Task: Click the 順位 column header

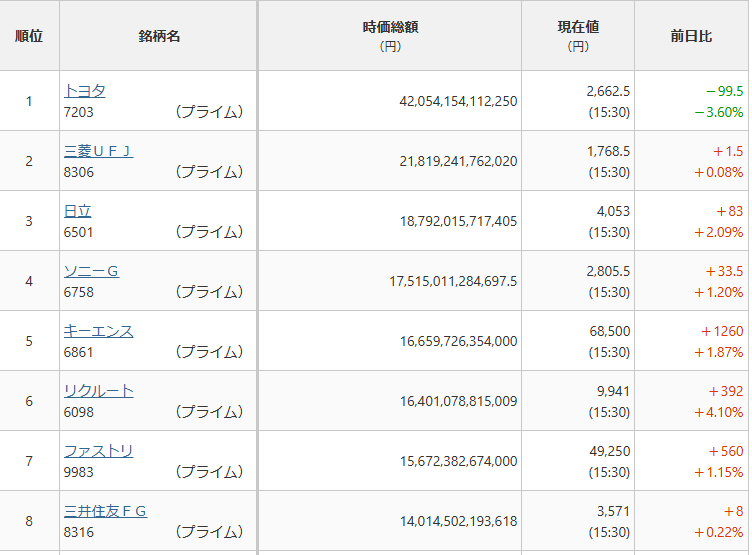Action: (x=29, y=36)
